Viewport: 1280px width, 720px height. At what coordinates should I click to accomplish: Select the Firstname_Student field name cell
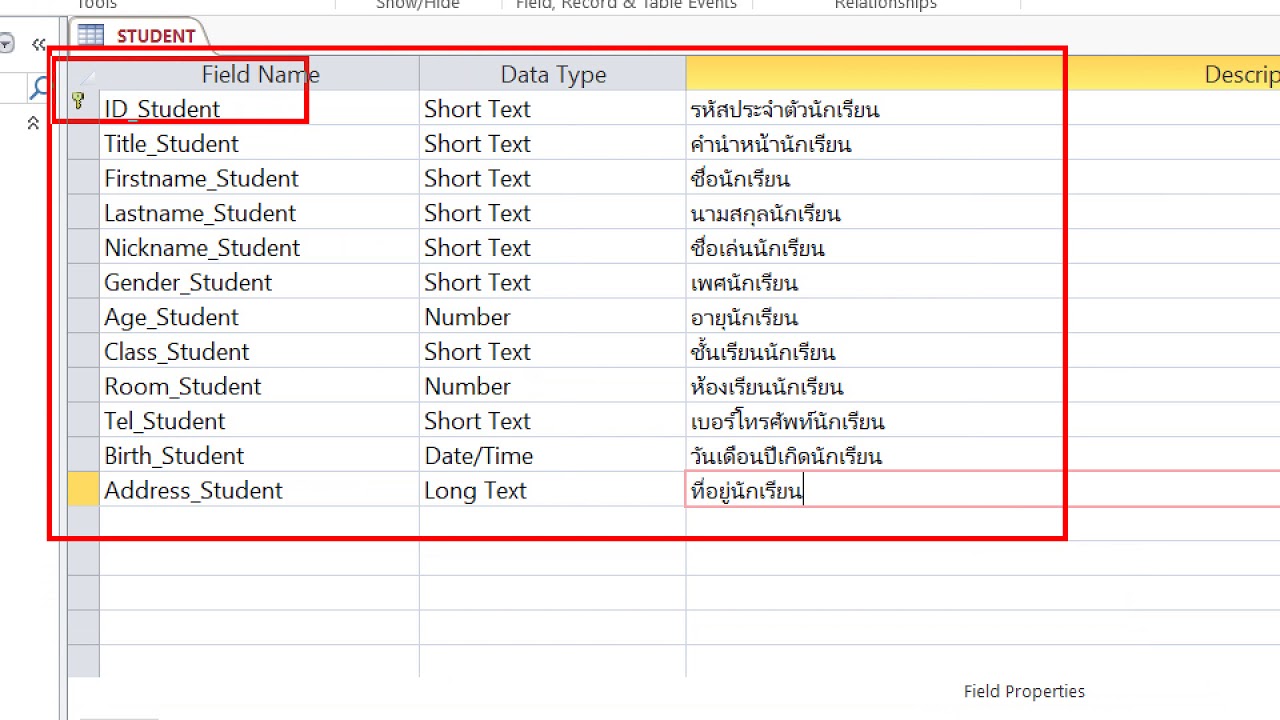(260, 178)
